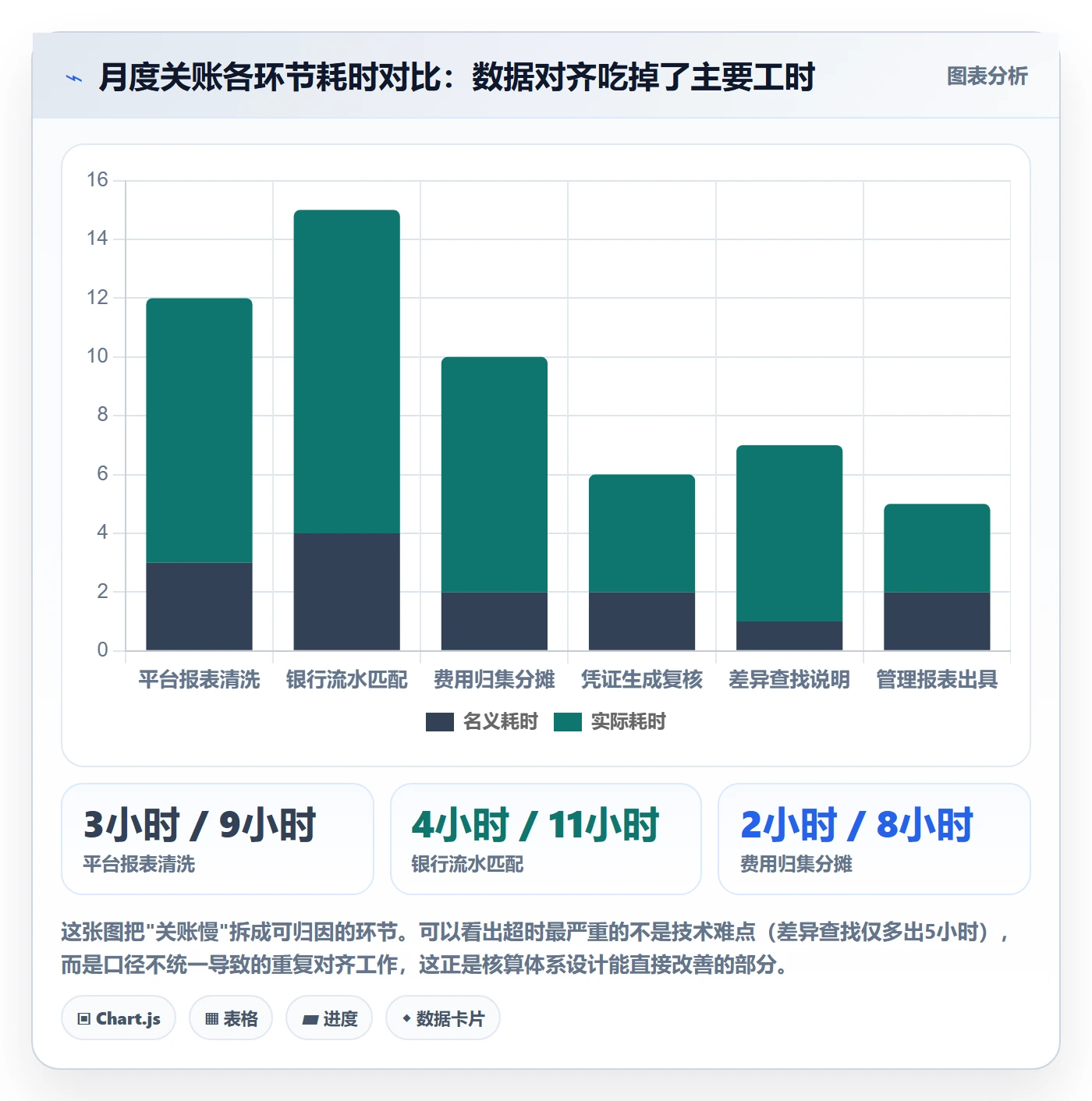Click the 实际耗时 legend label

tap(628, 722)
